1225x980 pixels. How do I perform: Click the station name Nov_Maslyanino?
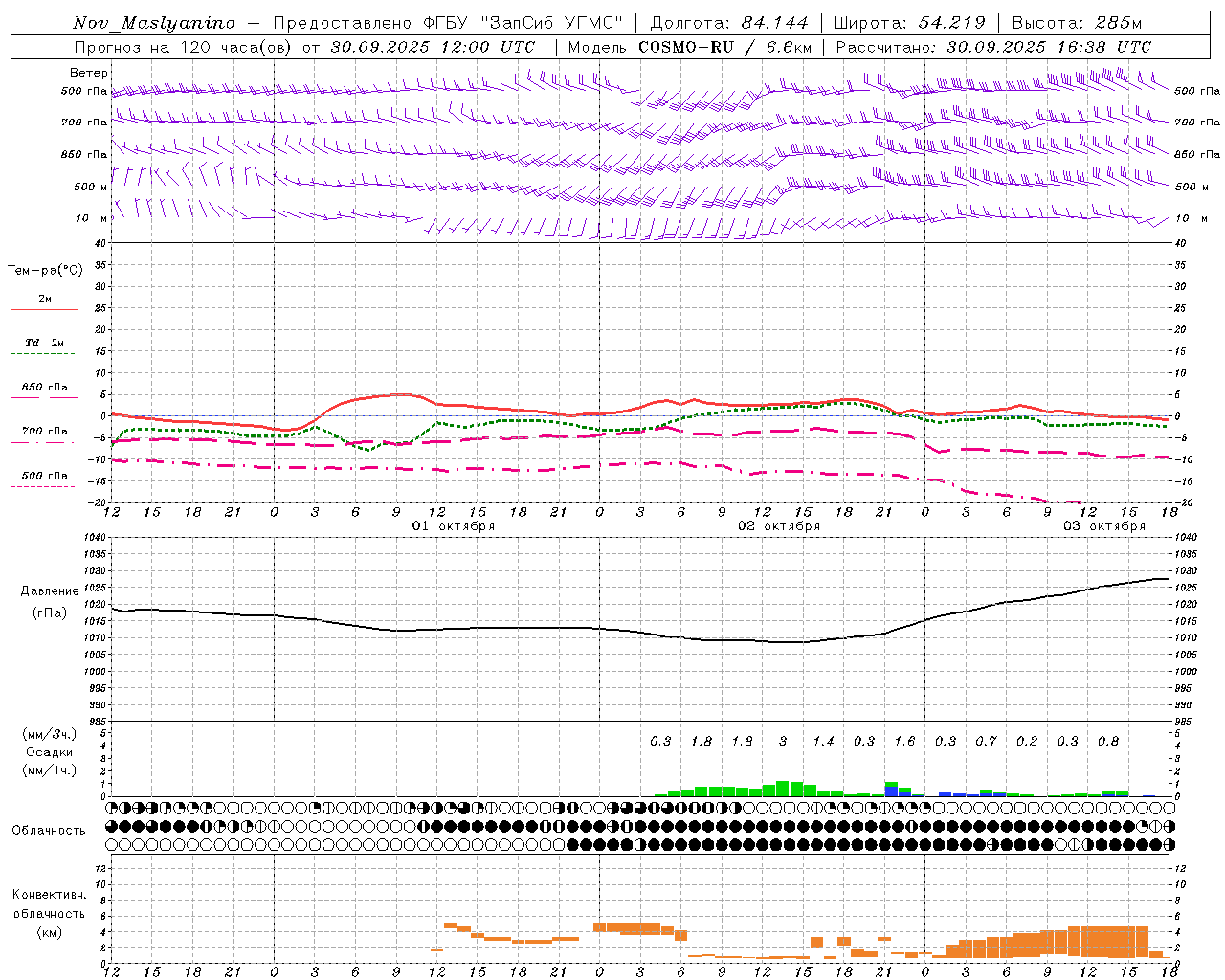[x=154, y=23]
